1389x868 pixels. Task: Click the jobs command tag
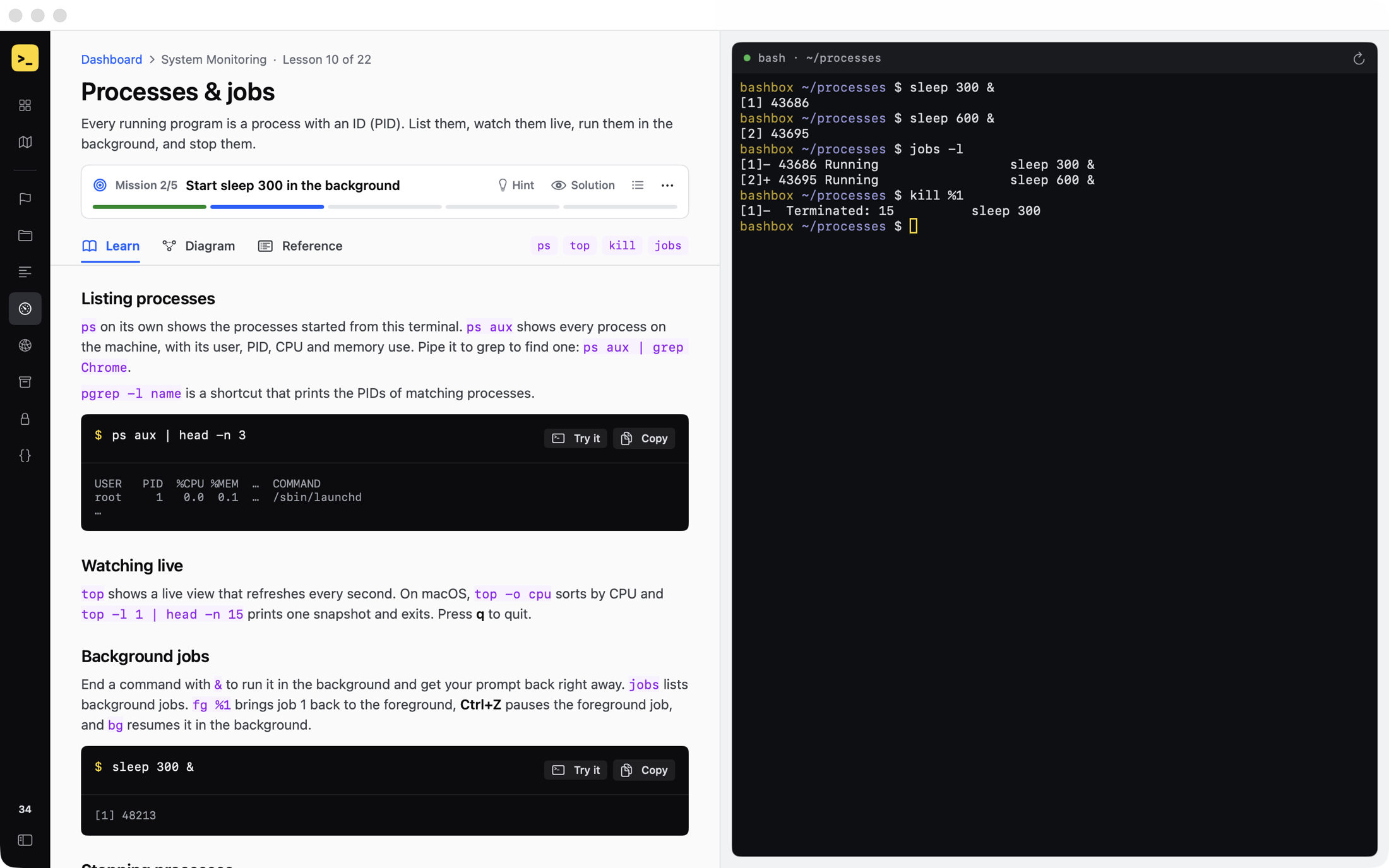pos(668,246)
